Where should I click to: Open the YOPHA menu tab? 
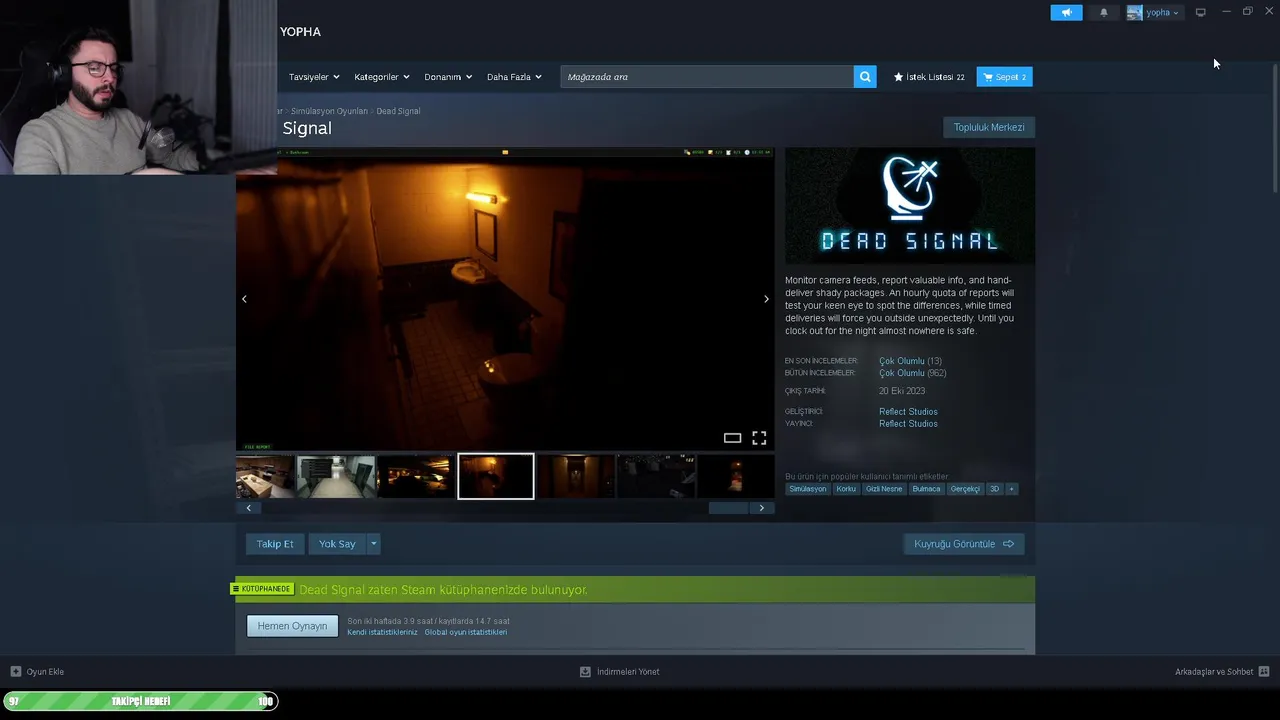point(300,32)
